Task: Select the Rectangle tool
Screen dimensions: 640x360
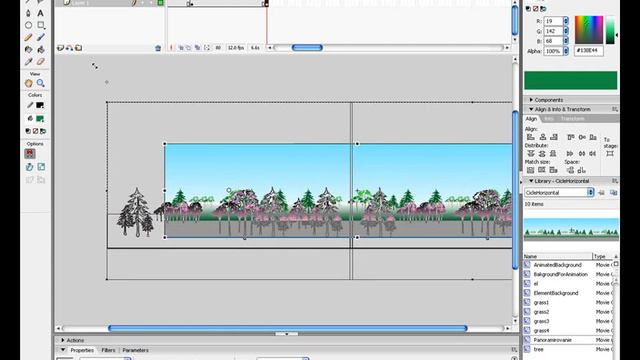Action: click(x=40, y=25)
